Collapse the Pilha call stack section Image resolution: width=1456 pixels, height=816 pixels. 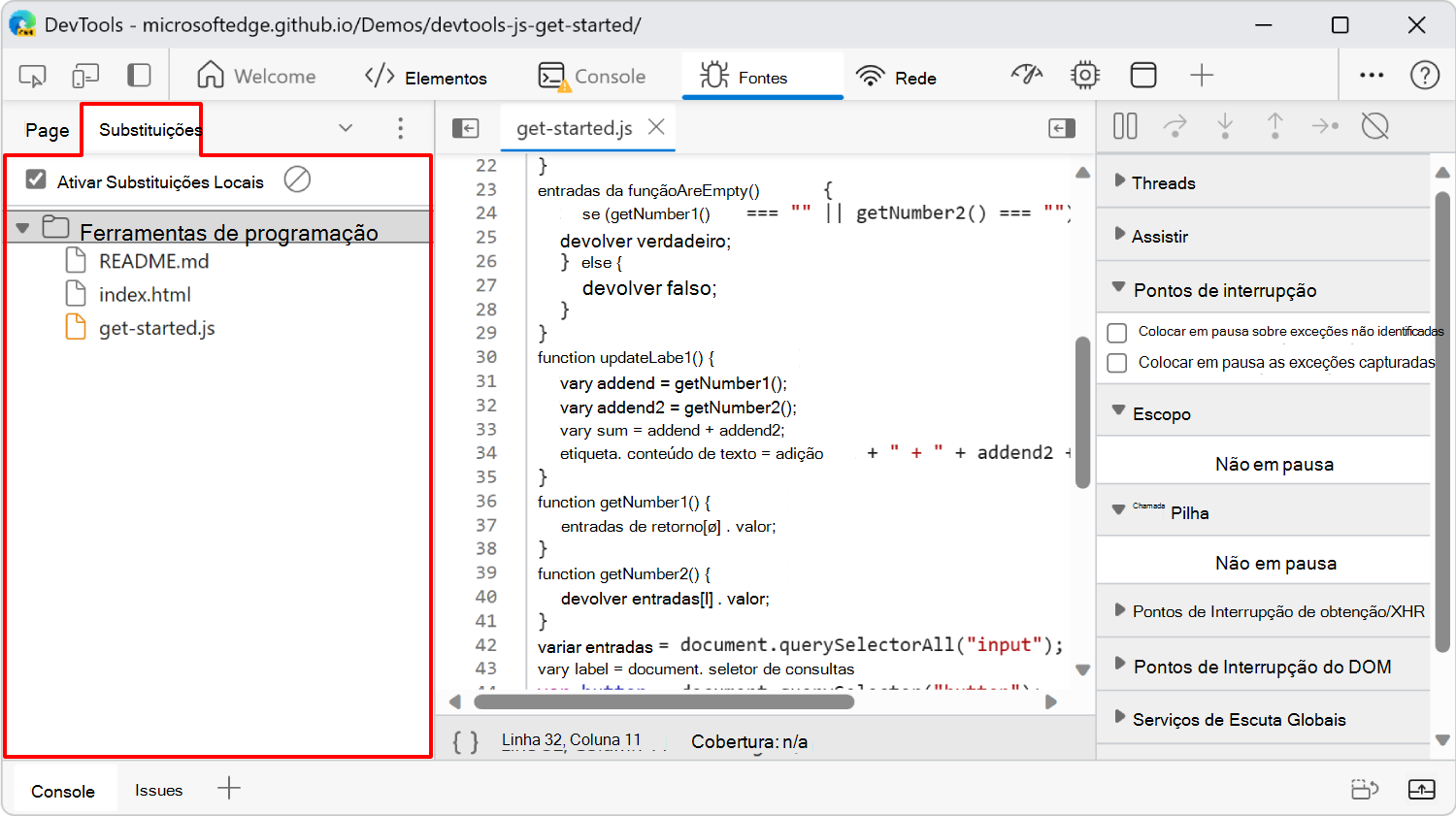1118,509
